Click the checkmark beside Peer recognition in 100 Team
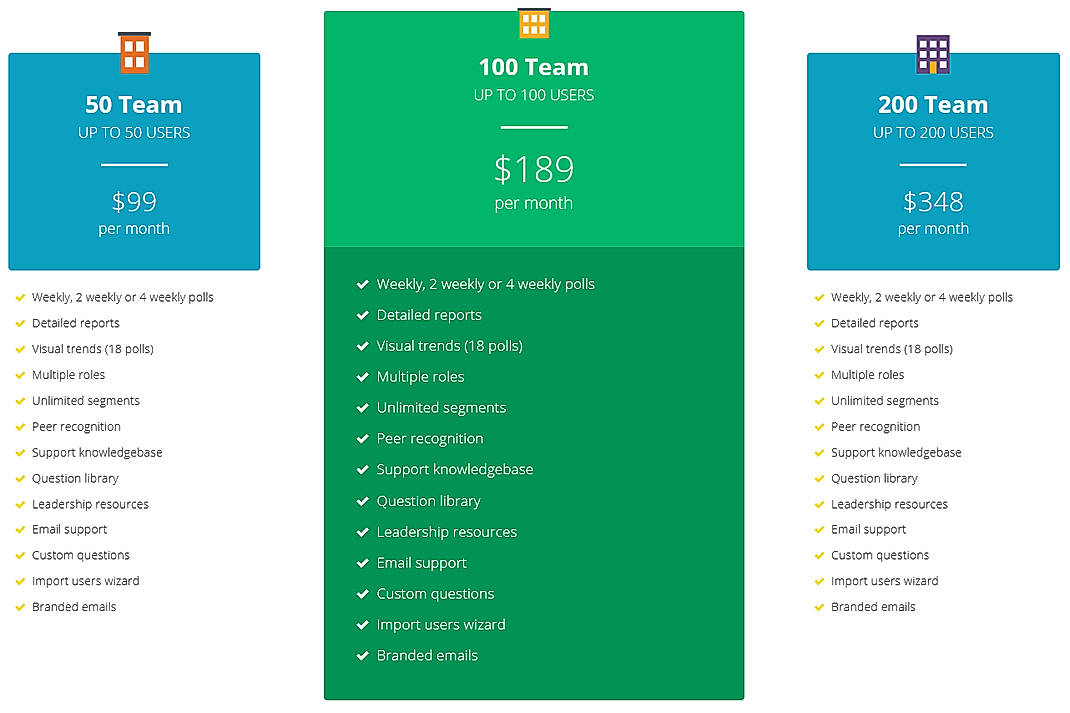The height and width of the screenshot is (713, 1070). [362, 439]
